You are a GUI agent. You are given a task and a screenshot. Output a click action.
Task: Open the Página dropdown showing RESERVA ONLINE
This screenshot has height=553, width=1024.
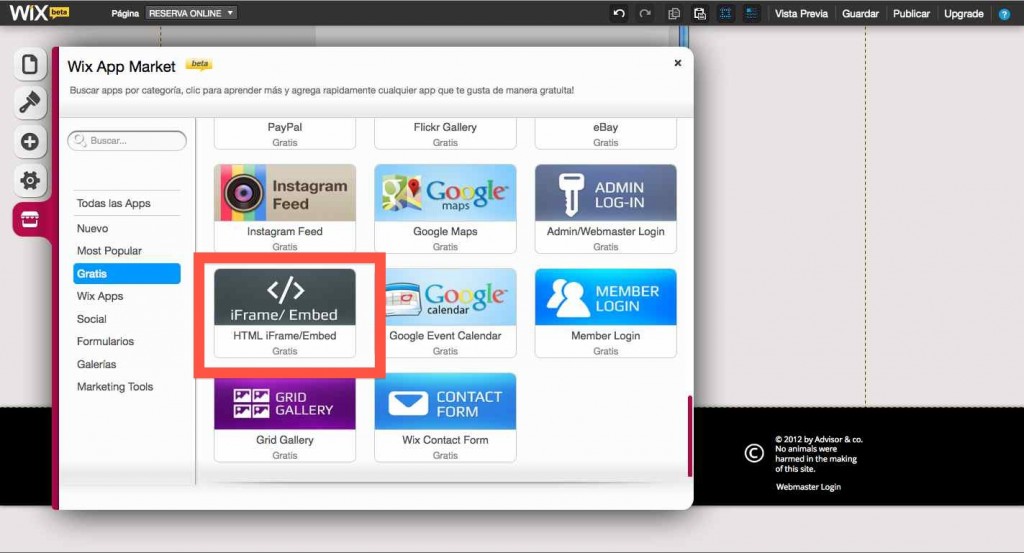coord(191,13)
